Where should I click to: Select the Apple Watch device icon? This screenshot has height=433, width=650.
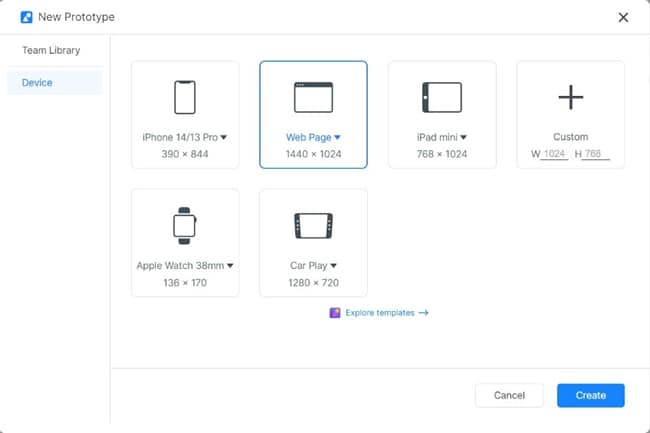[185, 225]
